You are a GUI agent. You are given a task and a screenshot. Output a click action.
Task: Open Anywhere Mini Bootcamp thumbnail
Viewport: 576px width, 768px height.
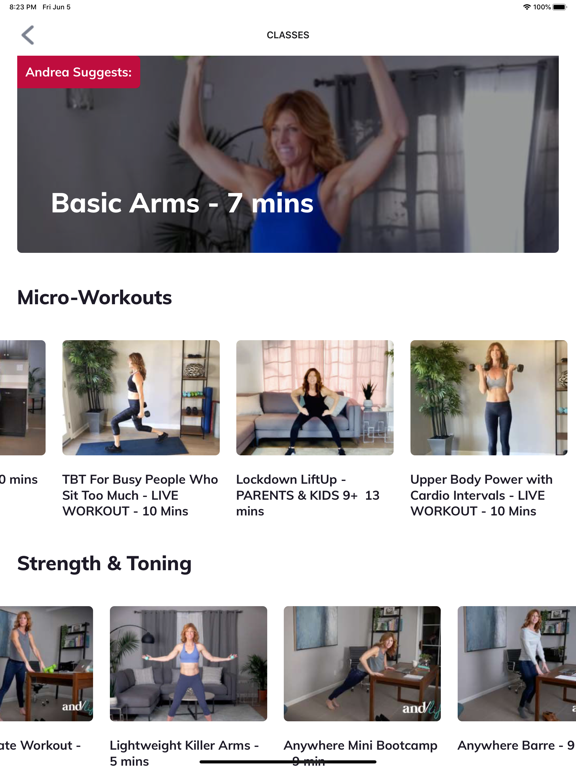[x=362, y=664]
